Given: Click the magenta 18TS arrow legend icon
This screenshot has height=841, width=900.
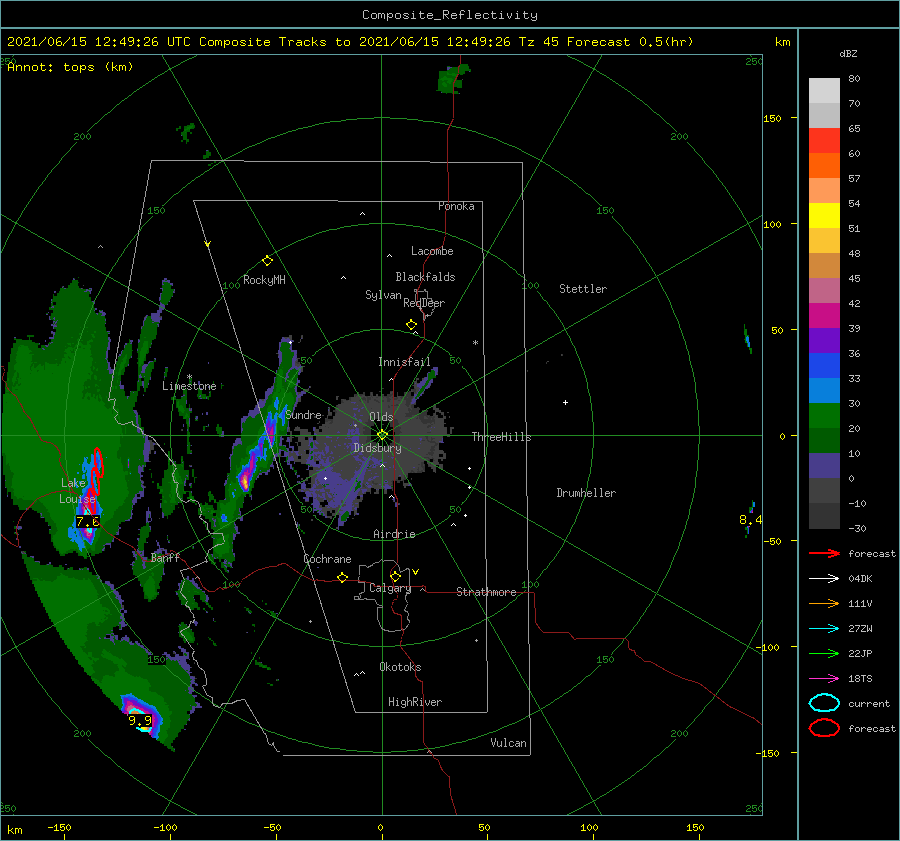Looking at the screenshot, I should click(x=824, y=679).
